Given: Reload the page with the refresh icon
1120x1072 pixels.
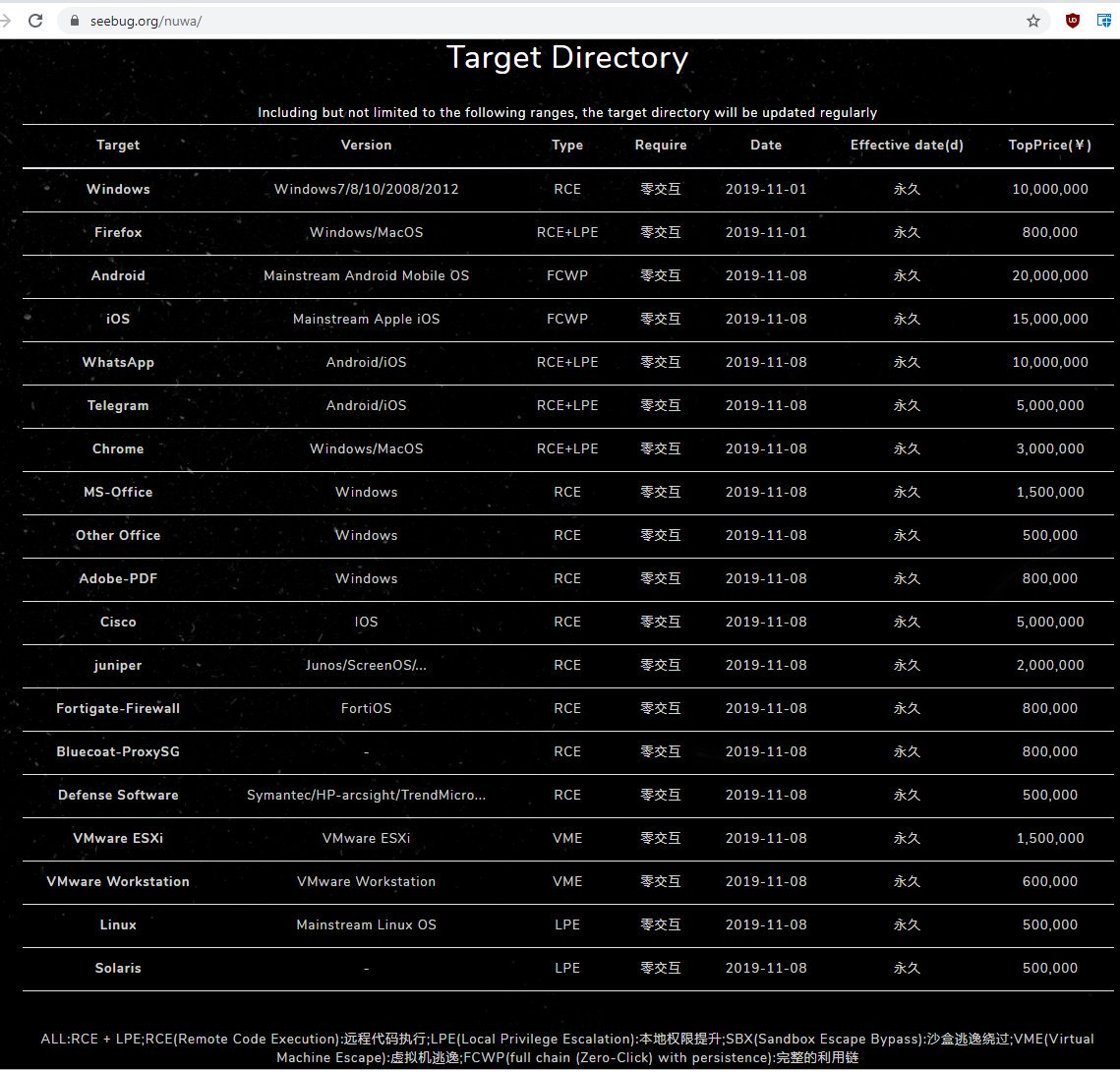Looking at the screenshot, I should (x=35, y=21).
